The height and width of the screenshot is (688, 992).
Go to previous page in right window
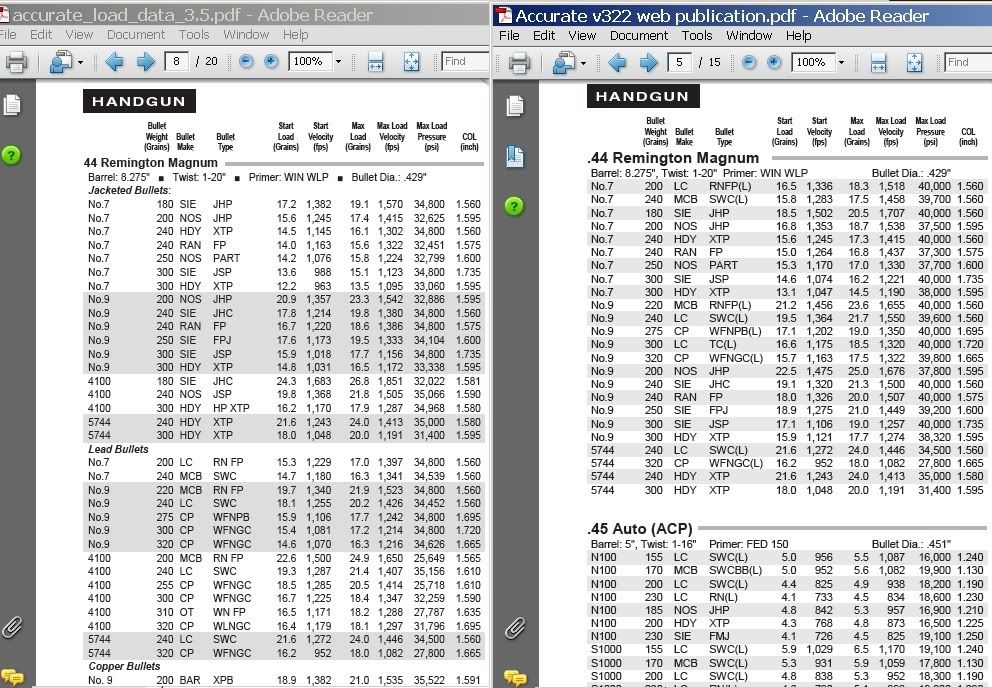(617, 62)
